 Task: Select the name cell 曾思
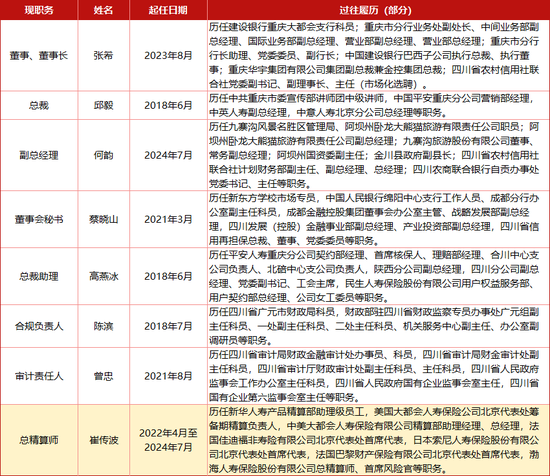coord(103,376)
